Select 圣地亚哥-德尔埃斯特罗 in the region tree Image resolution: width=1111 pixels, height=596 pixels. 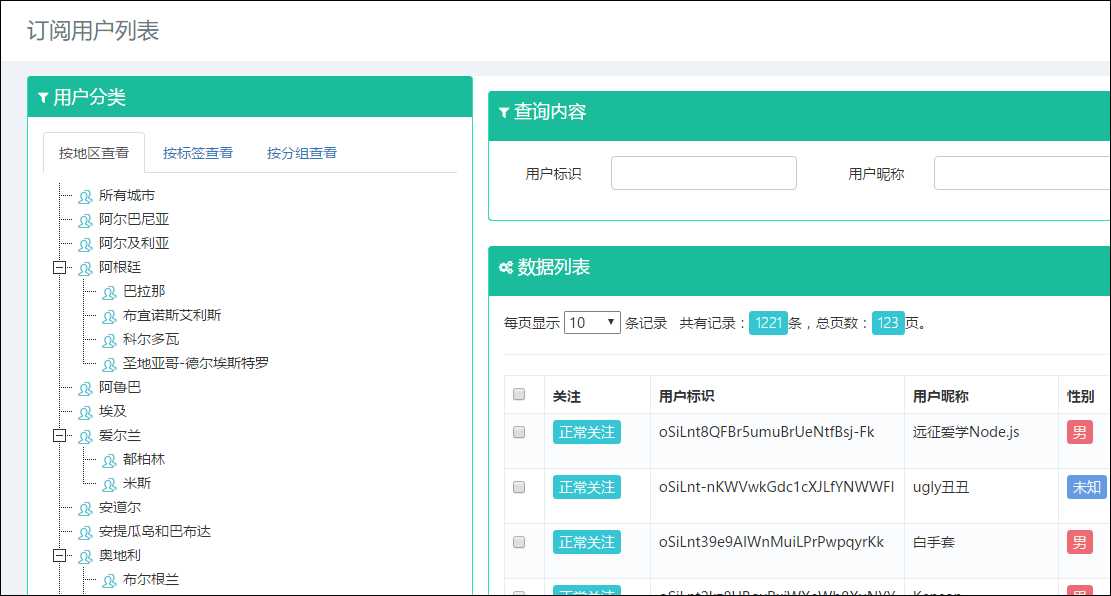[196, 364]
